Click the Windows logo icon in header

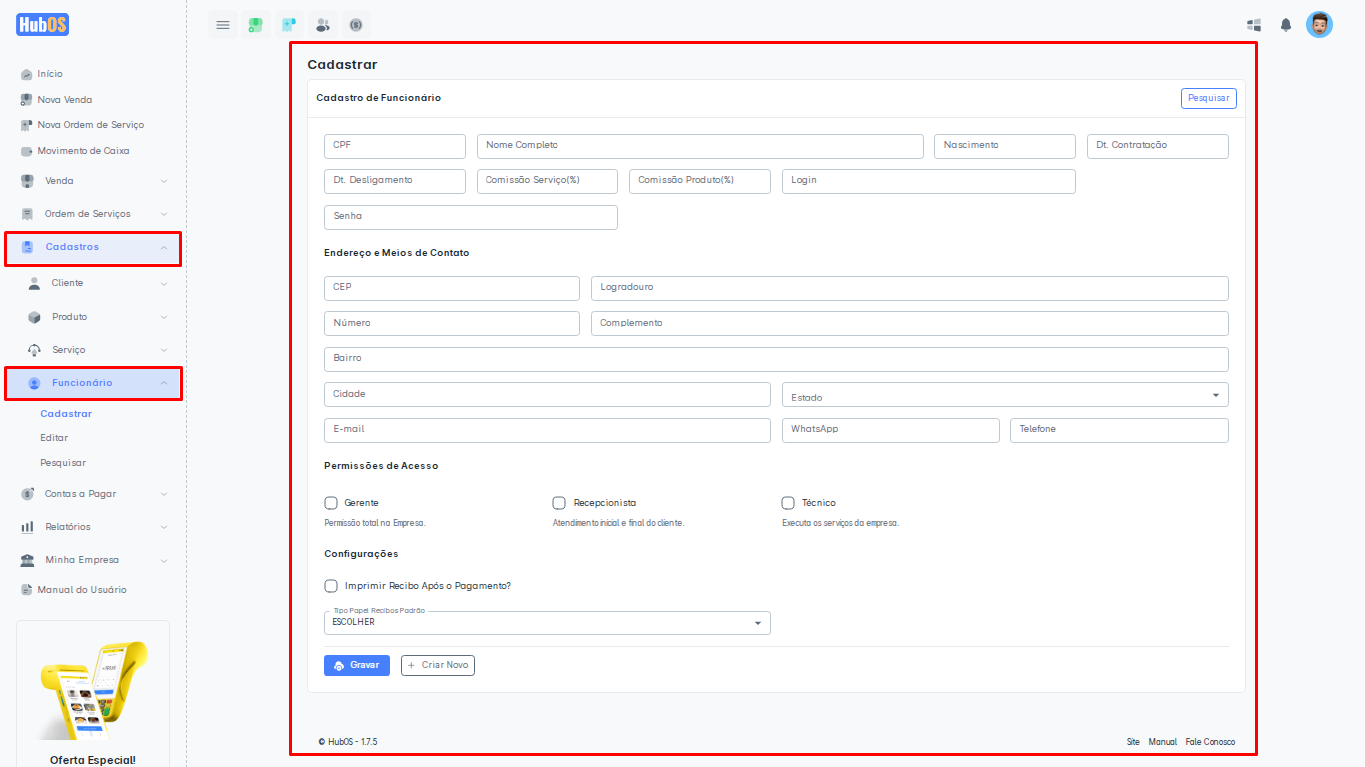(1253, 25)
